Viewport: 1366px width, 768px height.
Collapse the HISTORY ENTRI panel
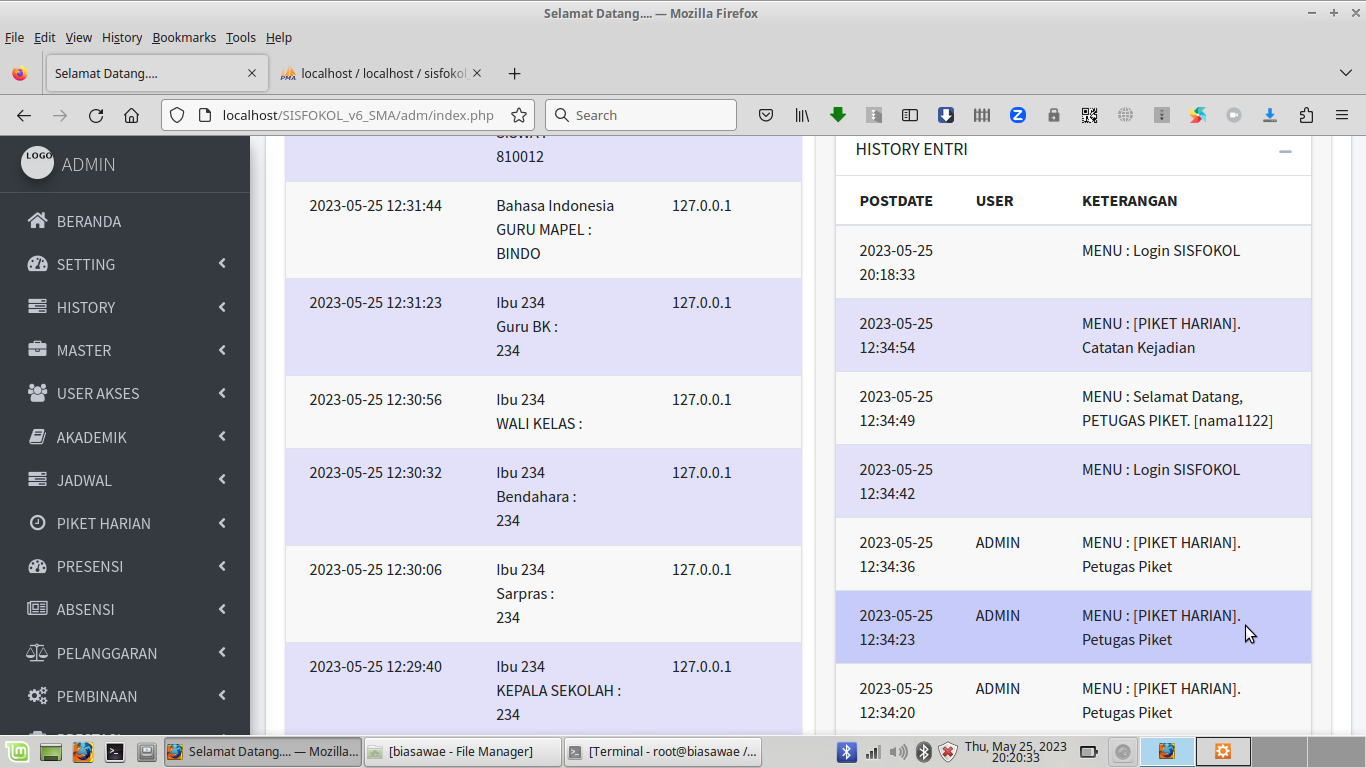point(1285,152)
